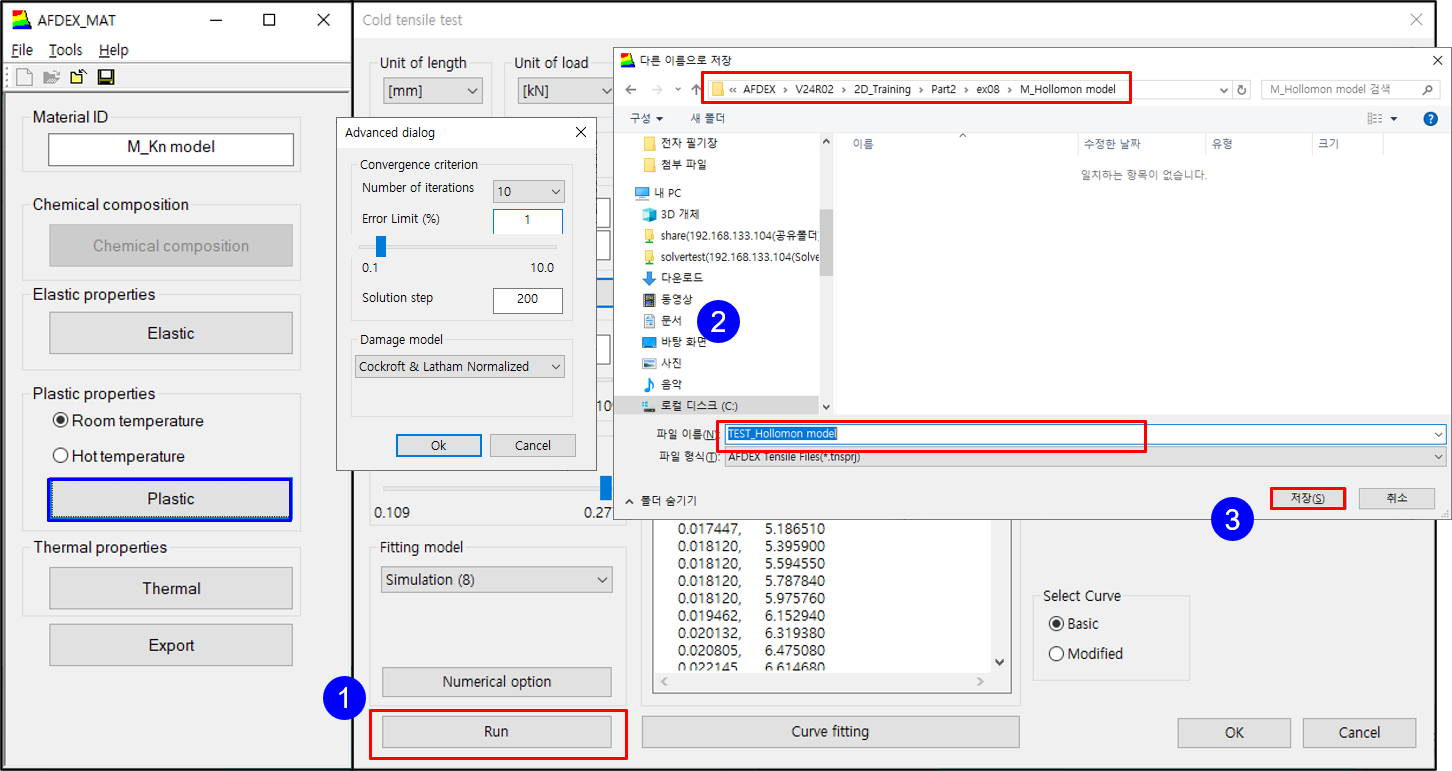This screenshot has width=1452, height=771.
Task: Collapse folders with 폴더 숨기기
Action: [x=661, y=501]
